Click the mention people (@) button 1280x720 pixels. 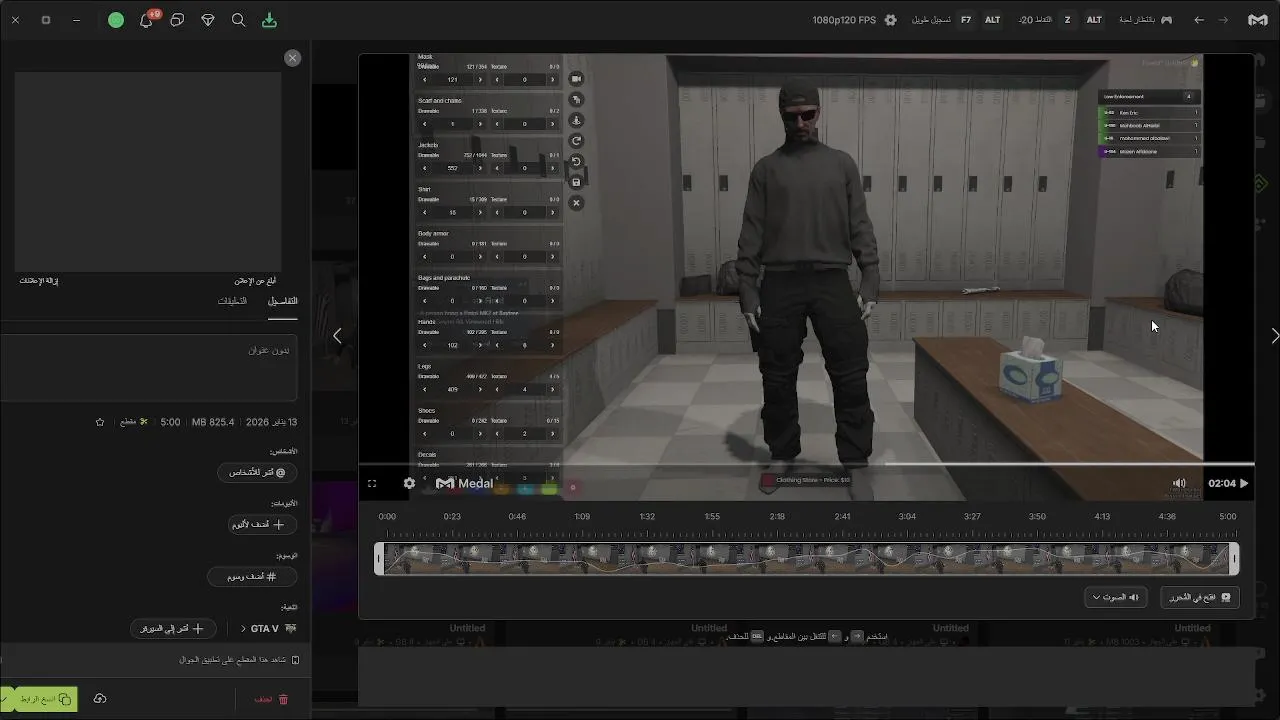point(257,472)
